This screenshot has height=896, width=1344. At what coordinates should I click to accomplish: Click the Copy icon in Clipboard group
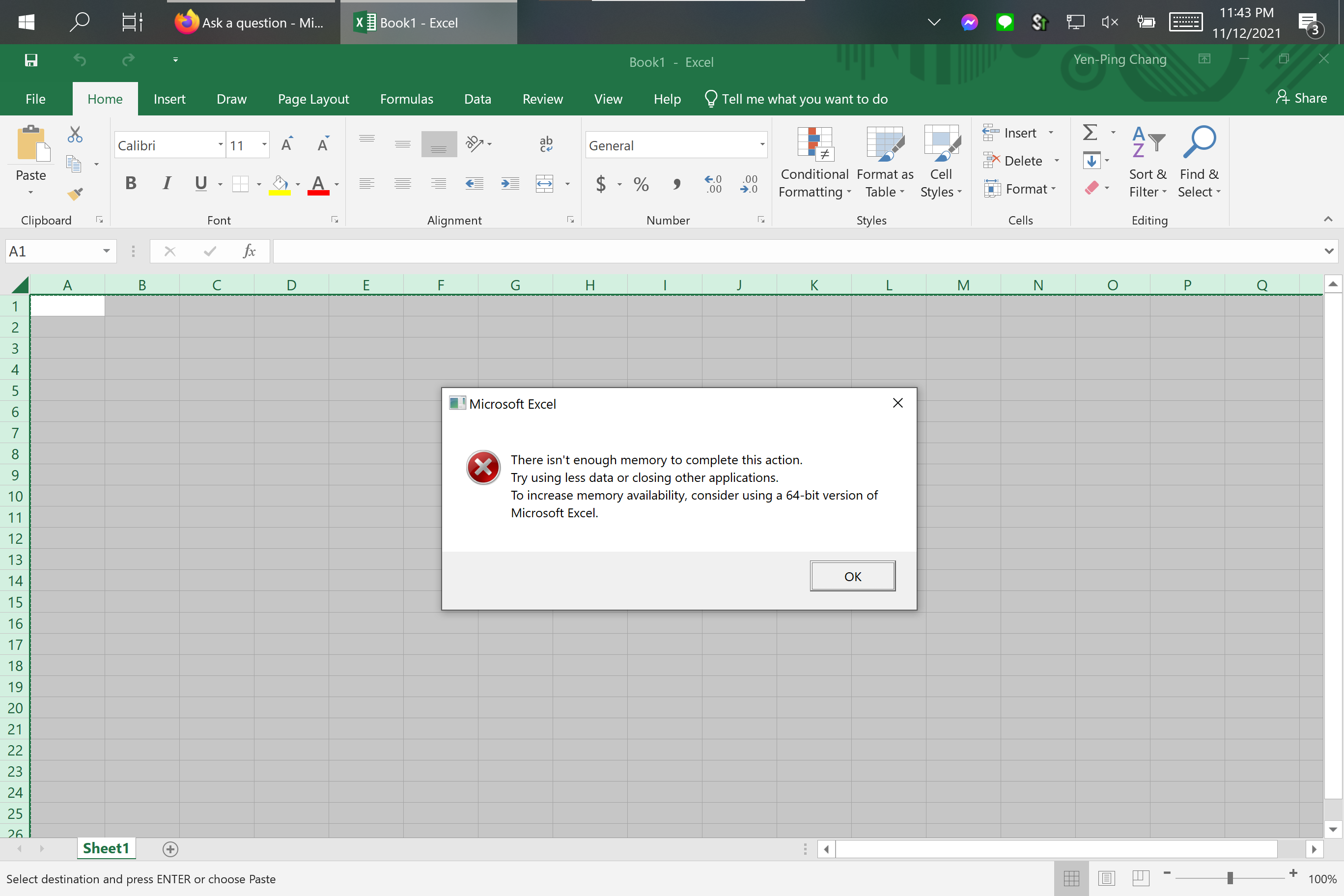tap(73, 164)
